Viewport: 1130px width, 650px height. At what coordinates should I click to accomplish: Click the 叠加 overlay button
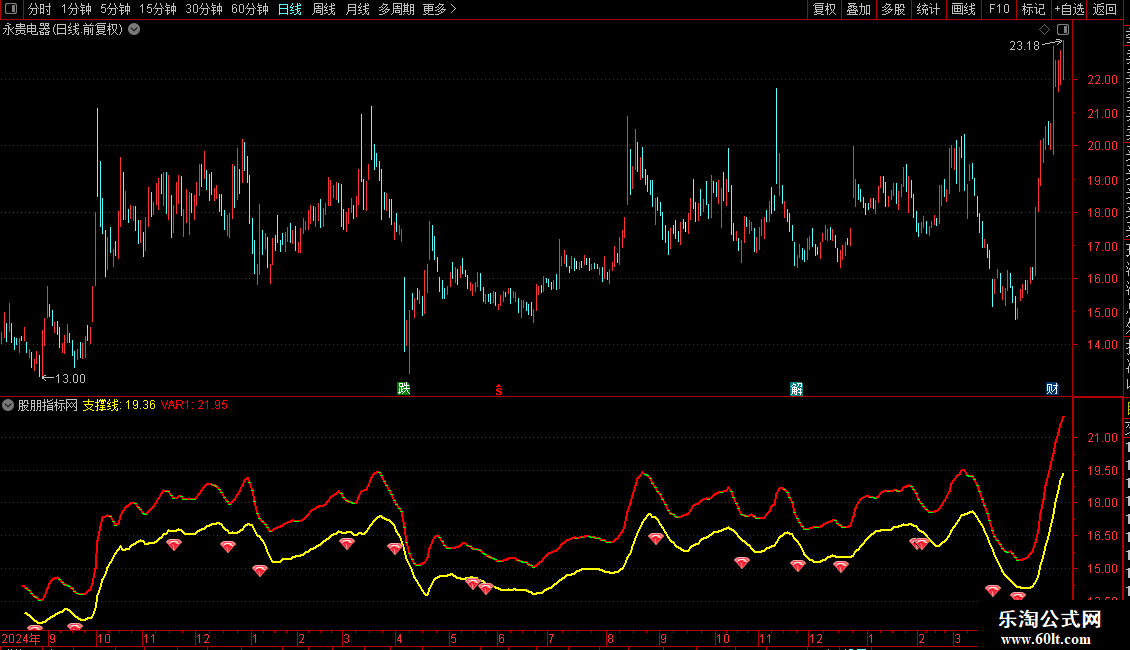click(858, 9)
